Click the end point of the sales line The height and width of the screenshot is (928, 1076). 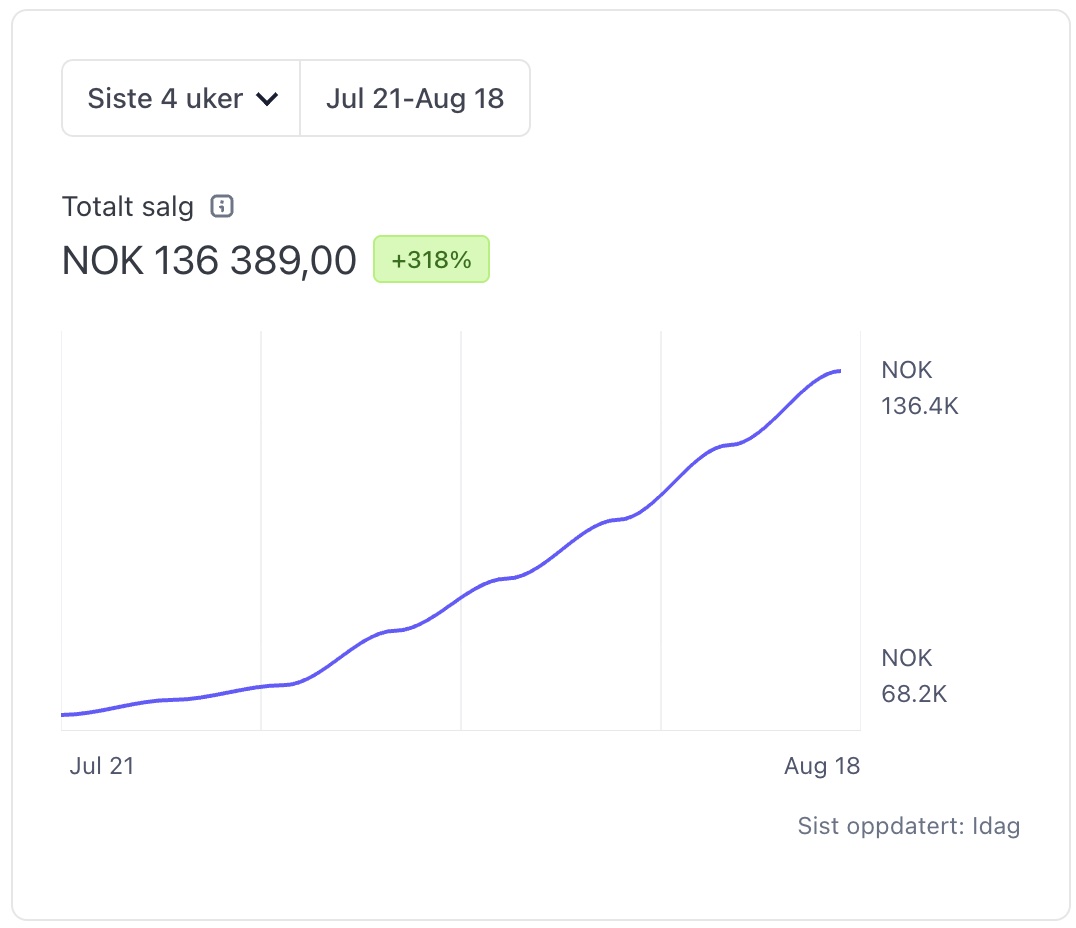tap(839, 371)
